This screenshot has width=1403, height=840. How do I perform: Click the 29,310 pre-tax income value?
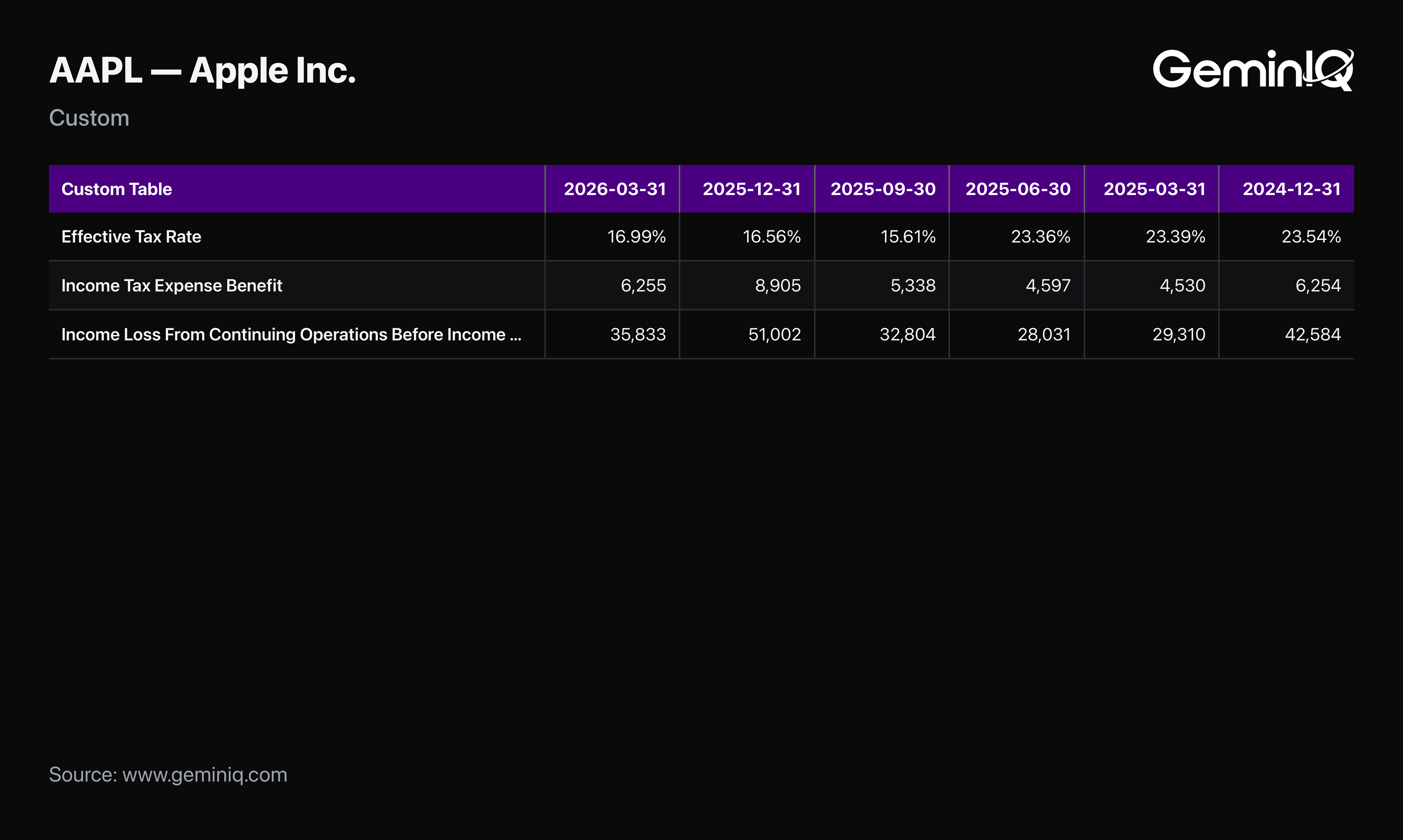coord(1179,335)
